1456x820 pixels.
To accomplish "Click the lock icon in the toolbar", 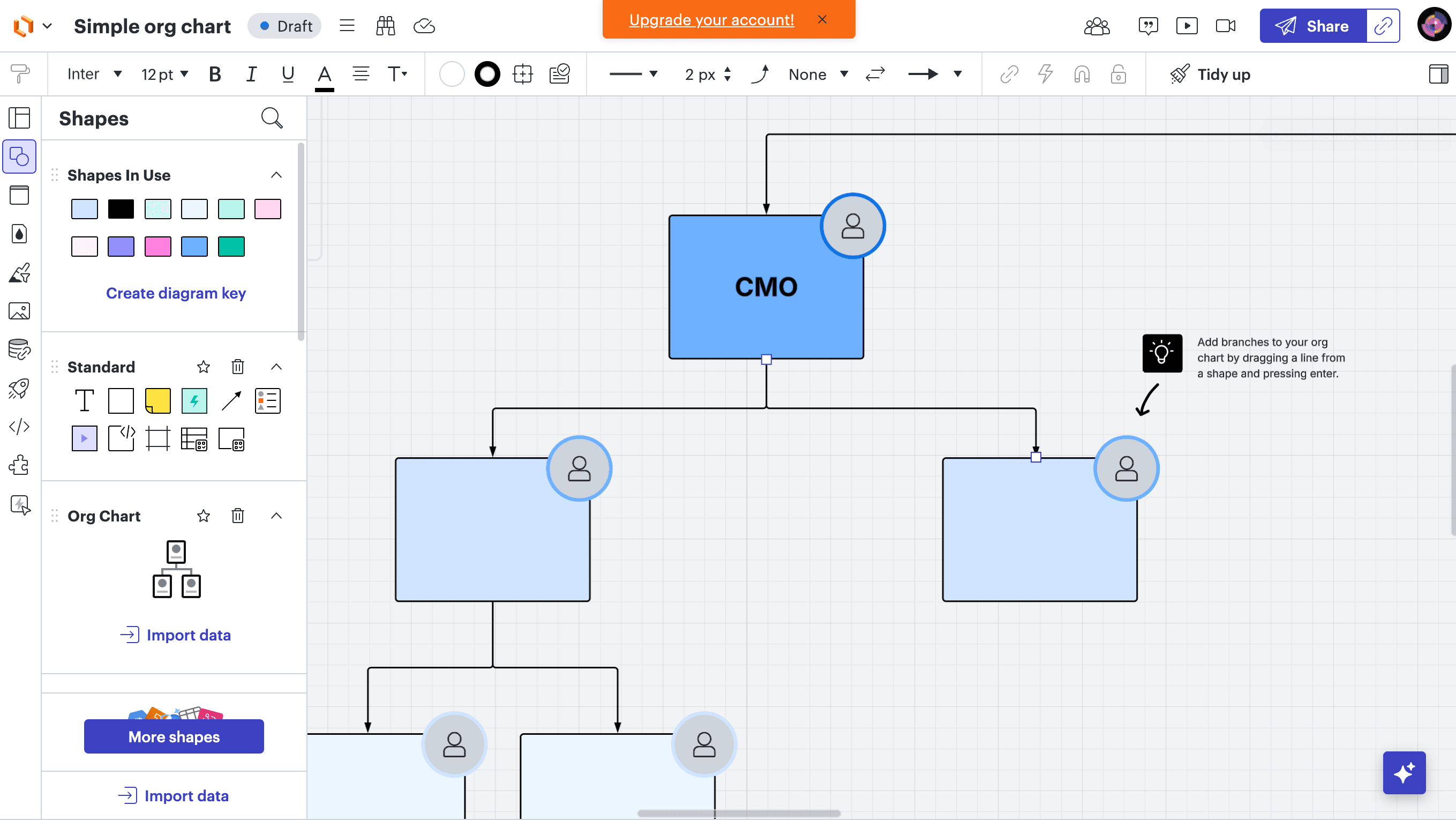I will coord(1119,74).
